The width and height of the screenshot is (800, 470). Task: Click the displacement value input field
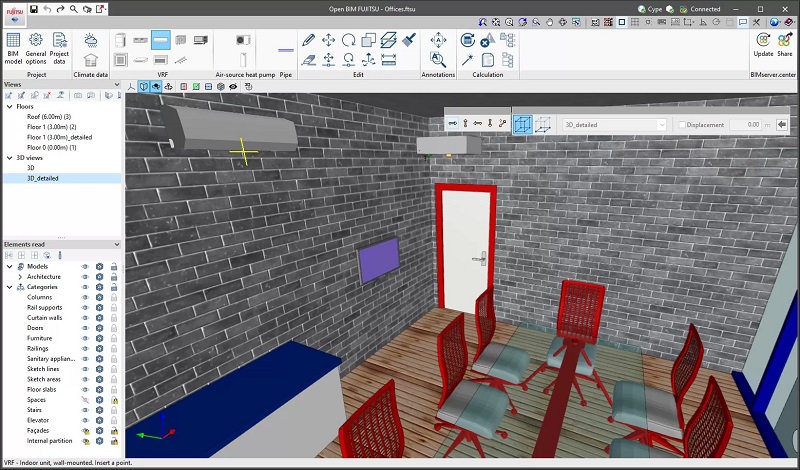[744, 125]
